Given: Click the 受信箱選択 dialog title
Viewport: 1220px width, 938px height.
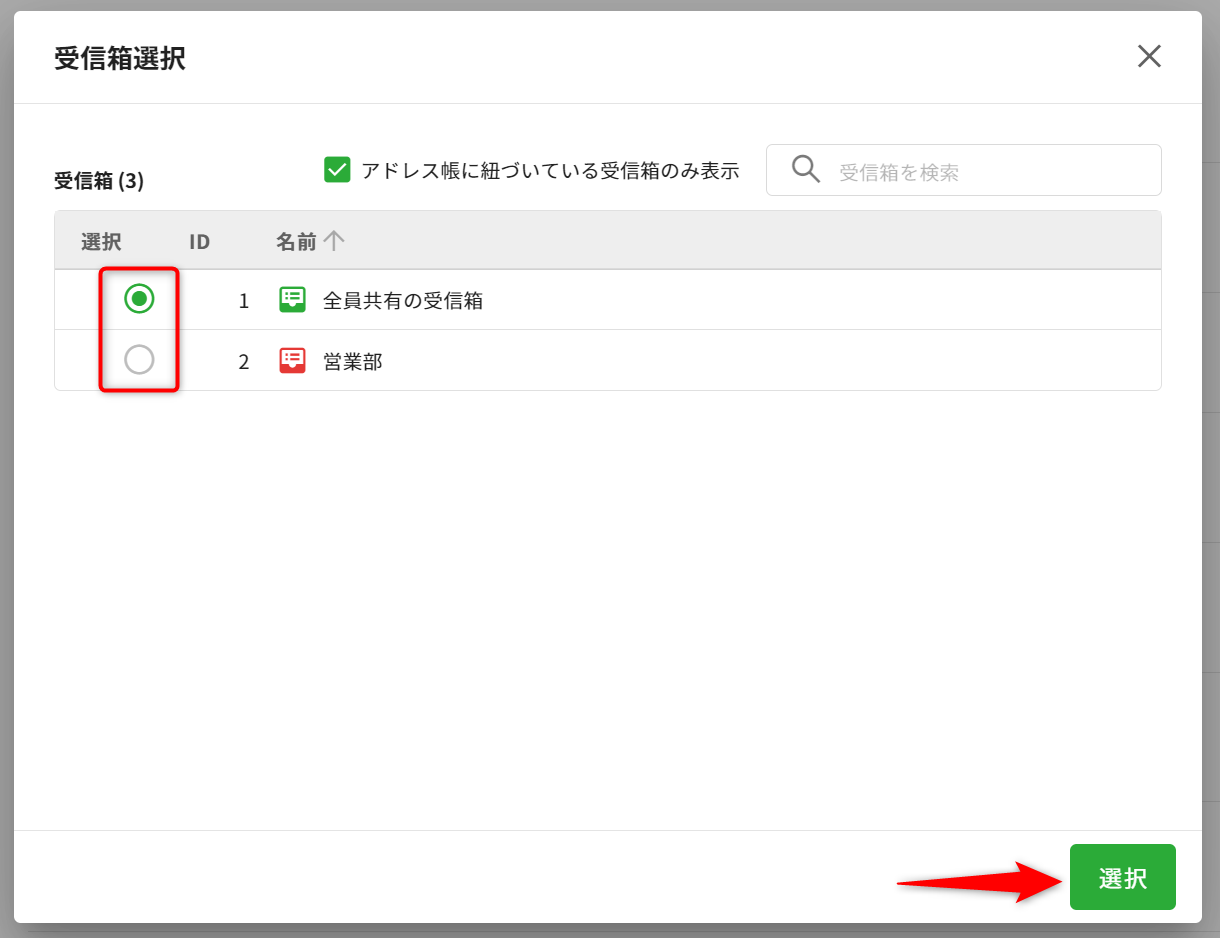Looking at the screenshot, I should 120,58.
